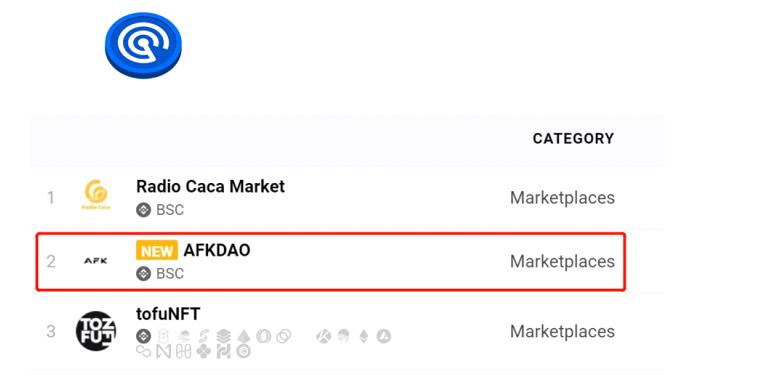770x379 pixels.
Task: Open the AFKDAO dapp link
Action: 217,250
